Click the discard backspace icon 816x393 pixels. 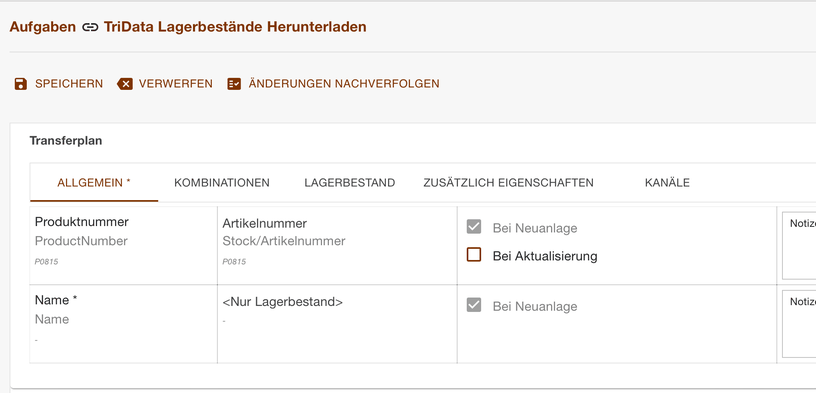click(125, 84)
